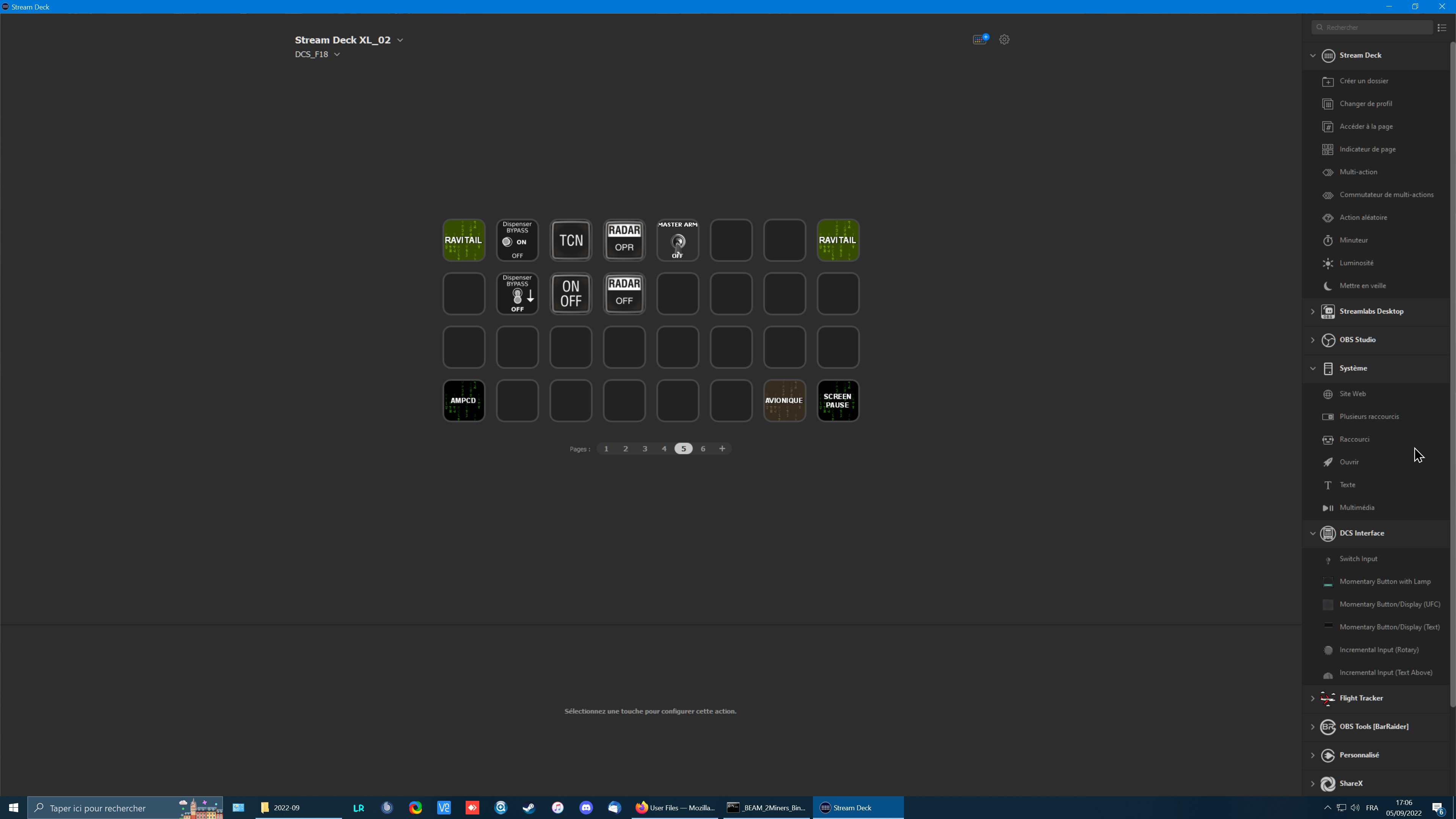1456x819 pixels.
Task: Click the RADAR OFF key
Action: [624, 294]
